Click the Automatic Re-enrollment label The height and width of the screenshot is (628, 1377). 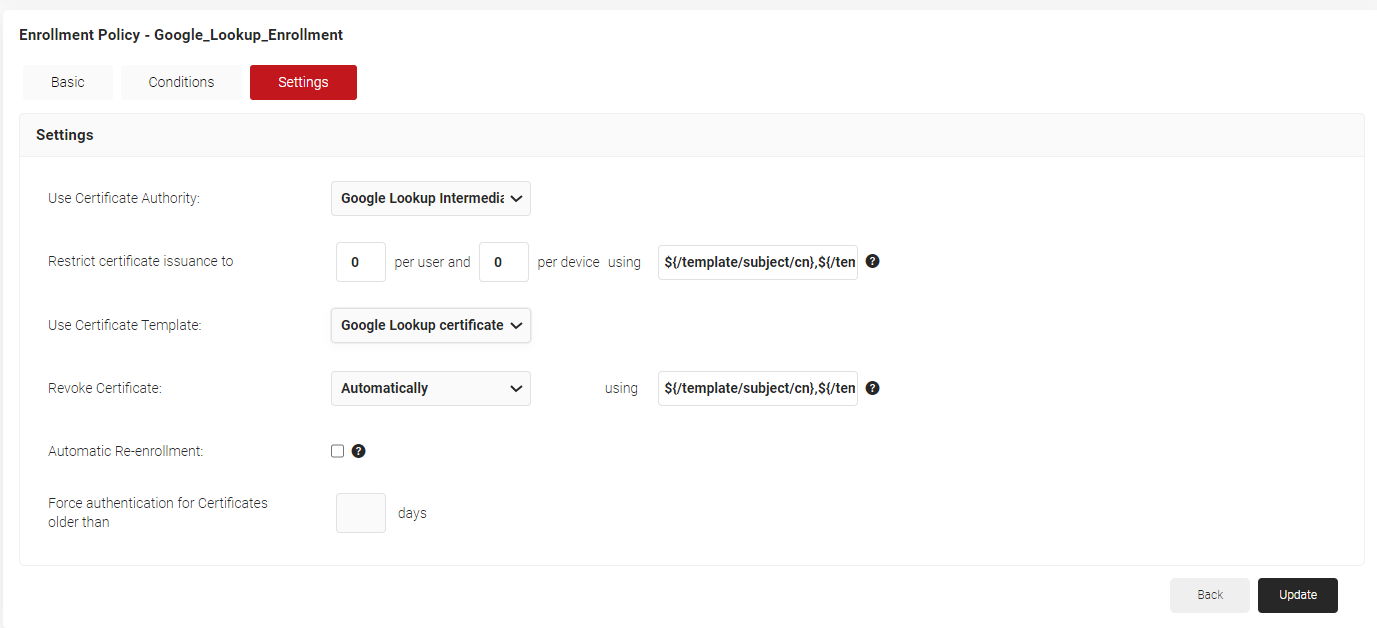pyautogui.click(x=126, y=451)
